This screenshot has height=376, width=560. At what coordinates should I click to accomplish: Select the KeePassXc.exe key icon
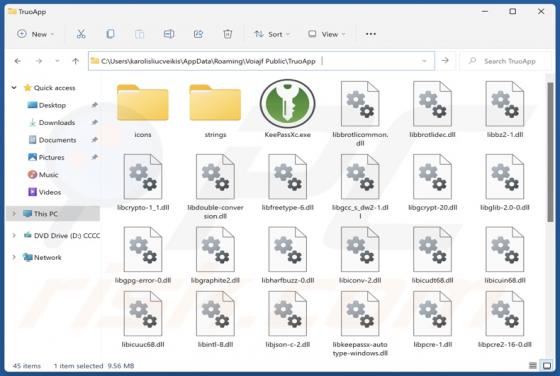(x=288, y=104)
